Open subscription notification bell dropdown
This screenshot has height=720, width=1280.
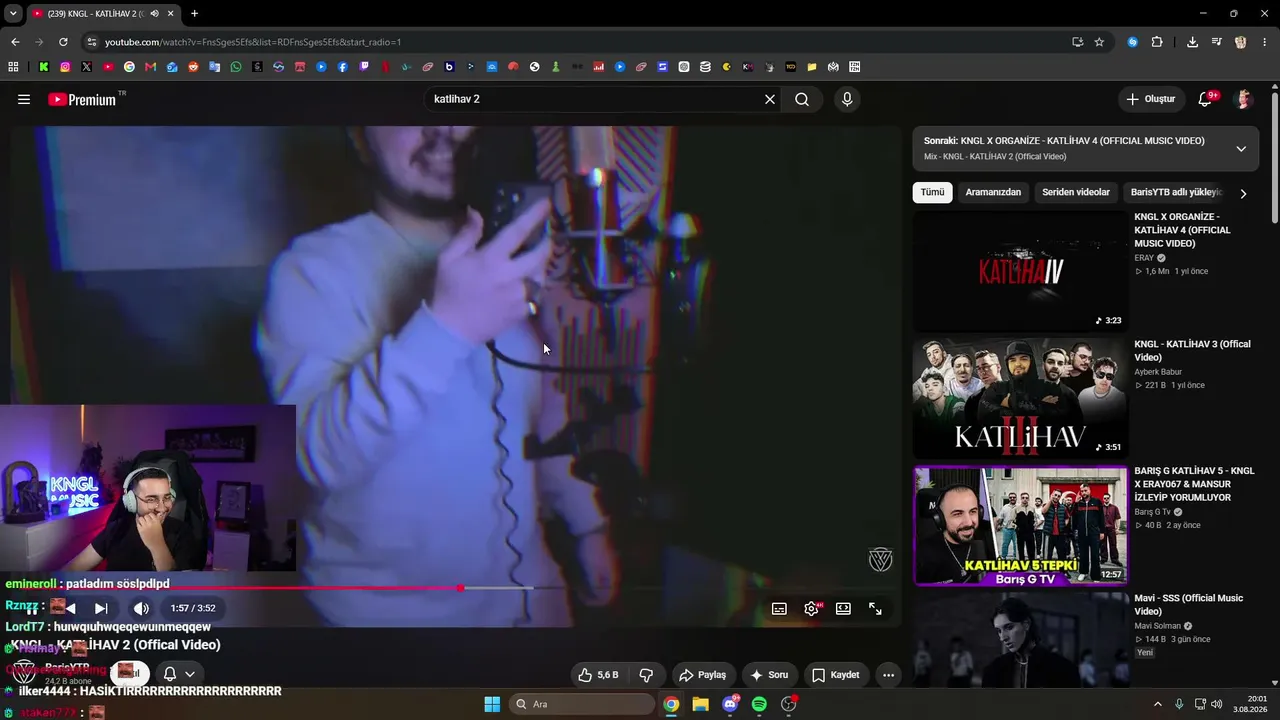pos(178,674)
